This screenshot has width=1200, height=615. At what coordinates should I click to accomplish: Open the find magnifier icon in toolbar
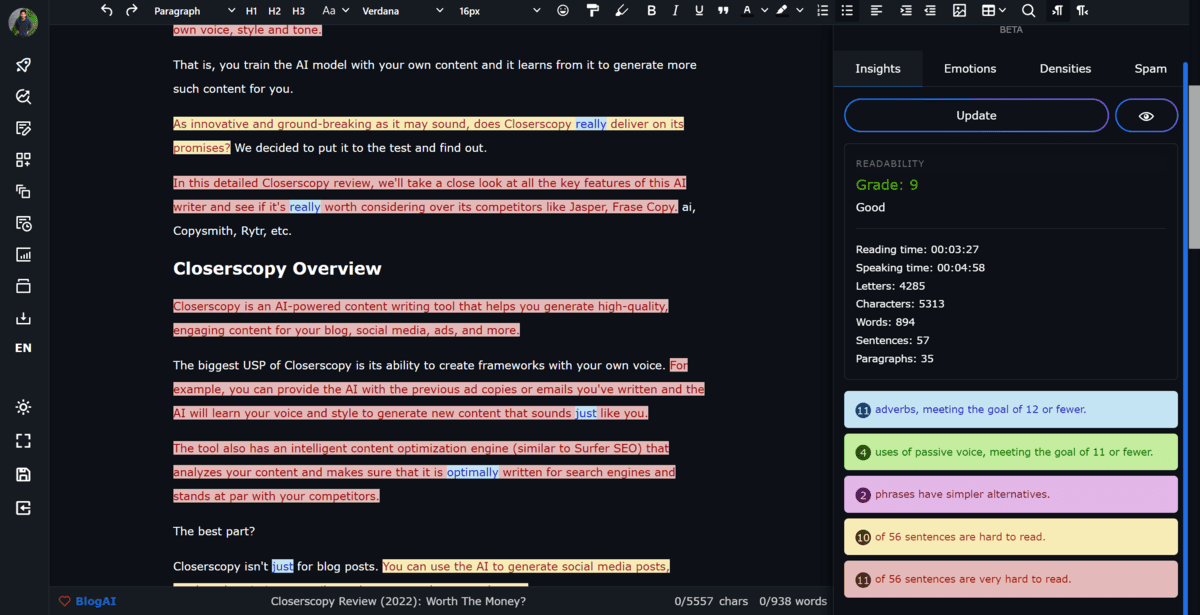(1028, 11)
